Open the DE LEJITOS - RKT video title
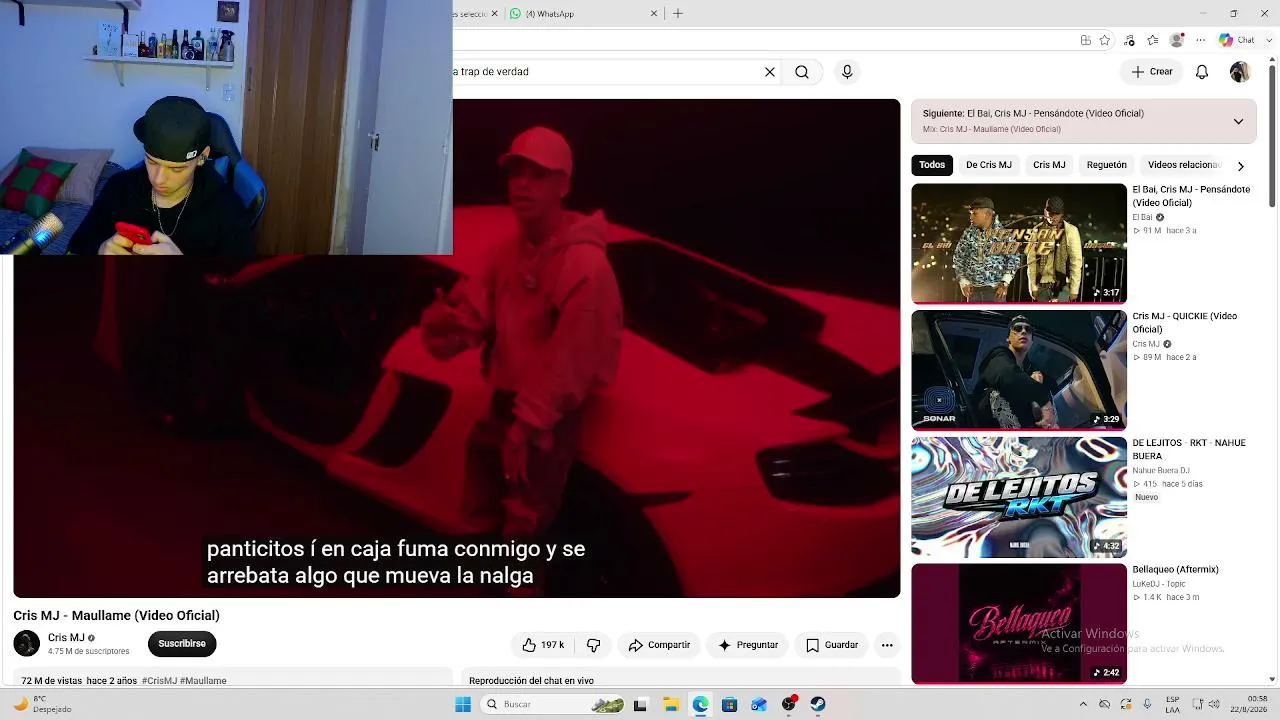 click(1189, 449)
